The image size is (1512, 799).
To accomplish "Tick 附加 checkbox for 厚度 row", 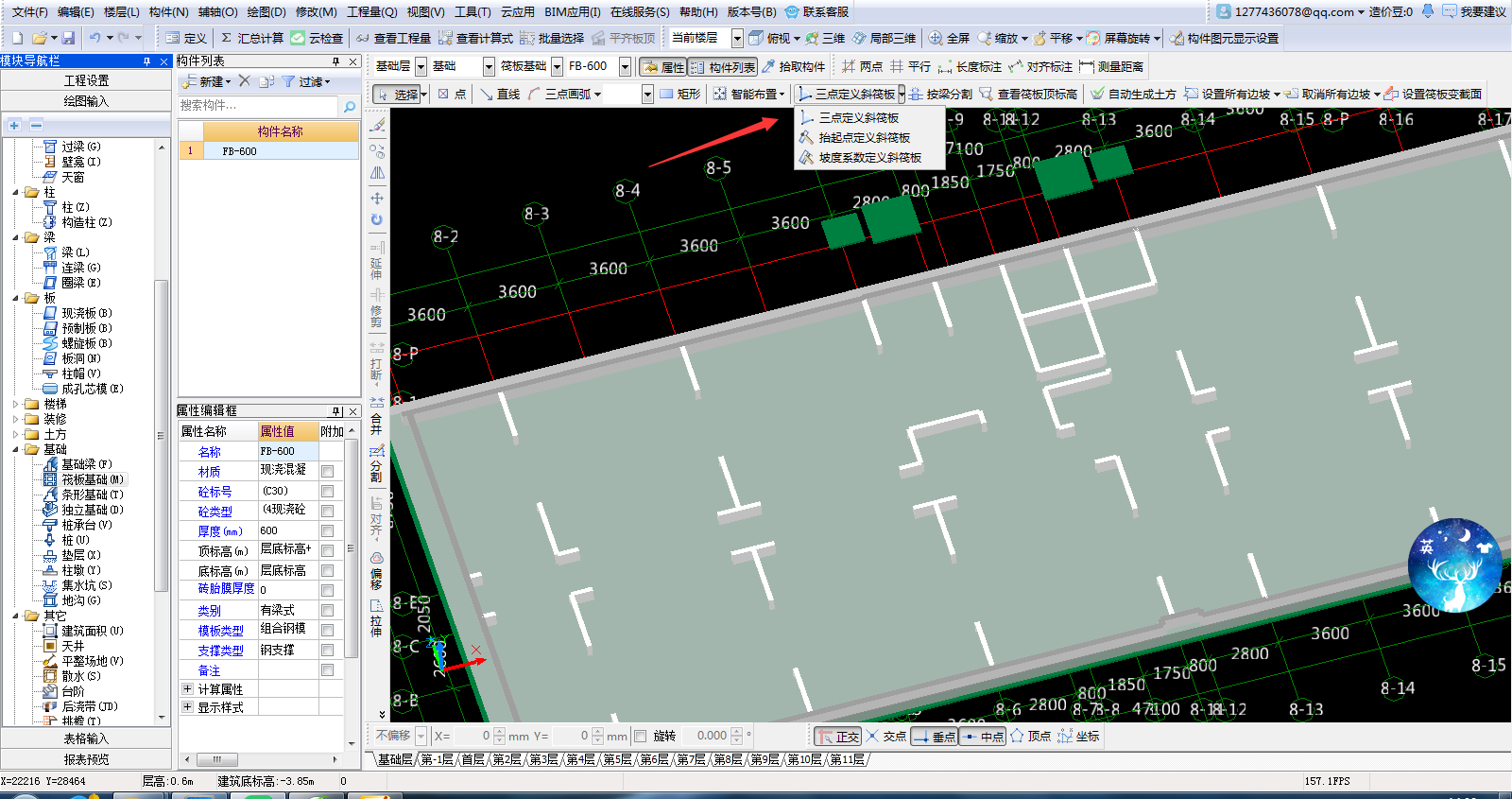I will (327, 530).
